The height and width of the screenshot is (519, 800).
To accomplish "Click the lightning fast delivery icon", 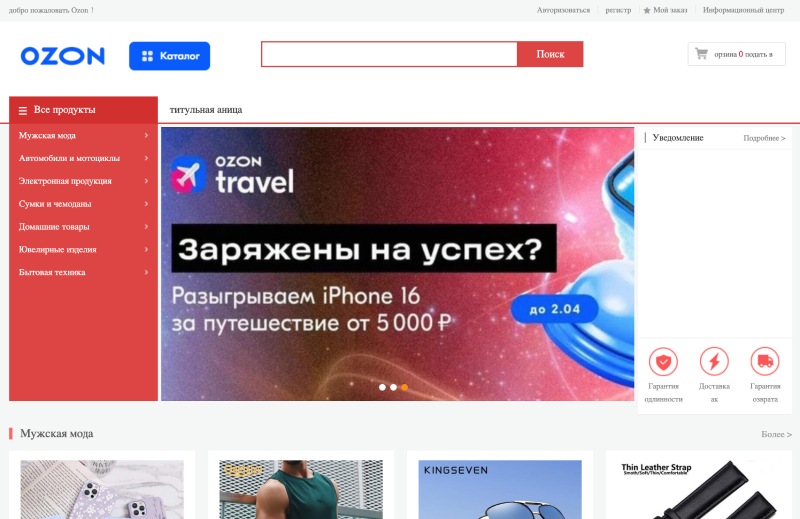I will tap(714, 361).
